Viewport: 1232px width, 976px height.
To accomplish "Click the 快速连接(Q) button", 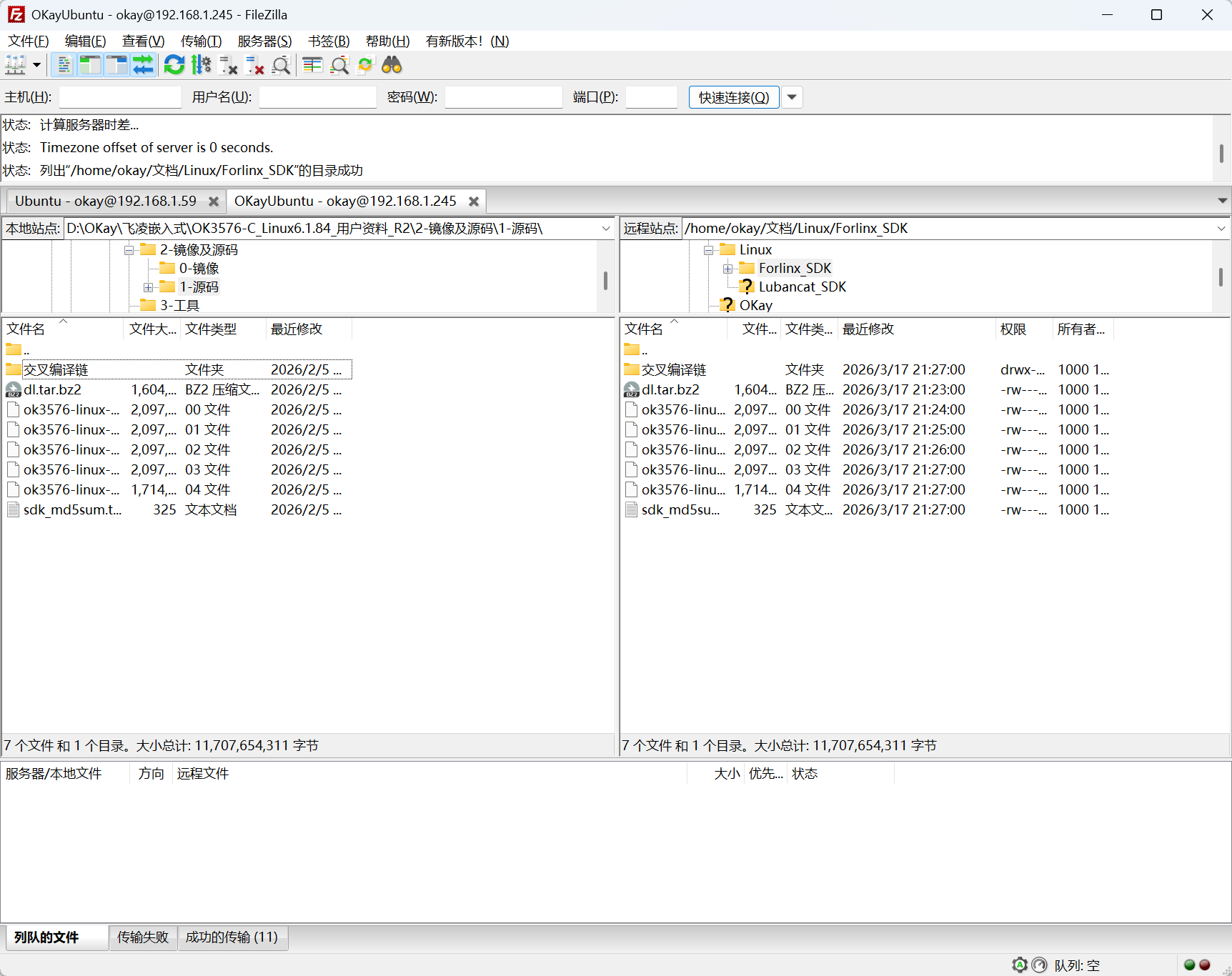I will 734,97.
